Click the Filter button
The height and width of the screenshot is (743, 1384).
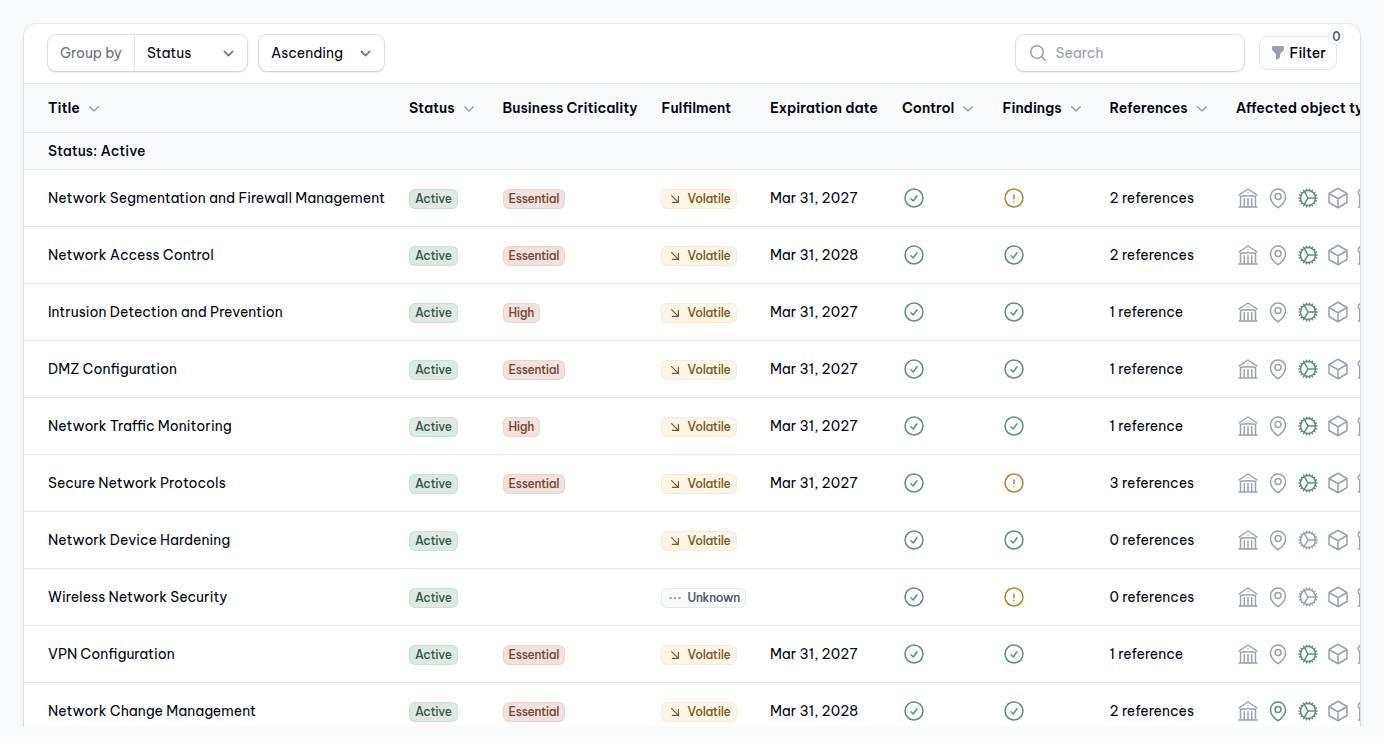(x=1297, y=53)
